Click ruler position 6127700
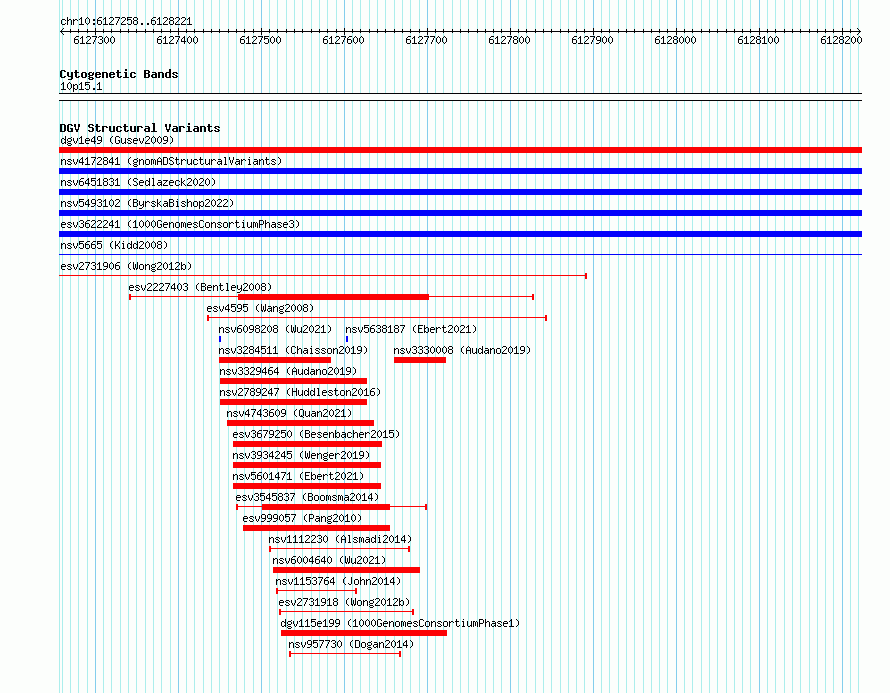 [426, 40]
